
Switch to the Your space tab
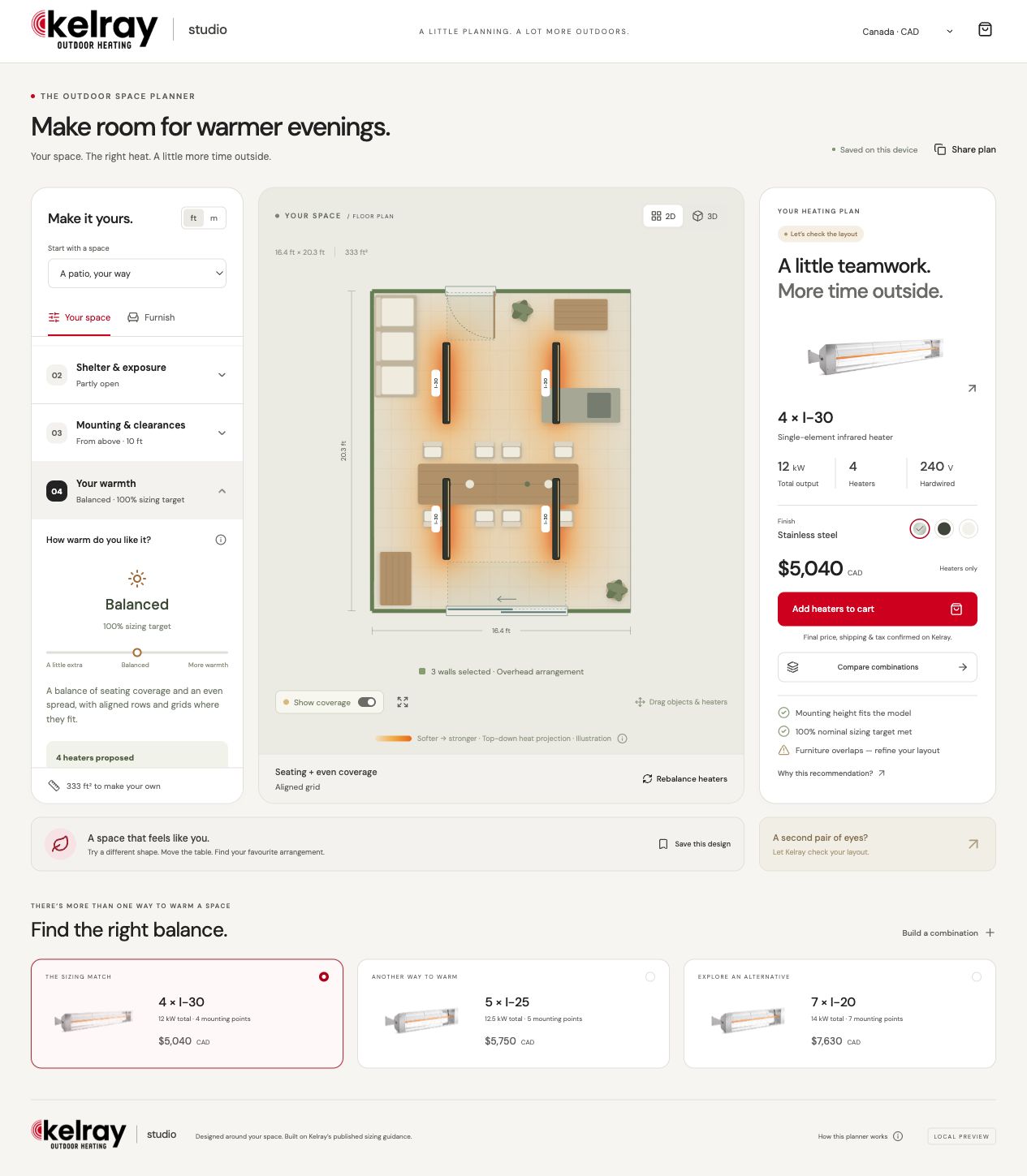(80, 317)
